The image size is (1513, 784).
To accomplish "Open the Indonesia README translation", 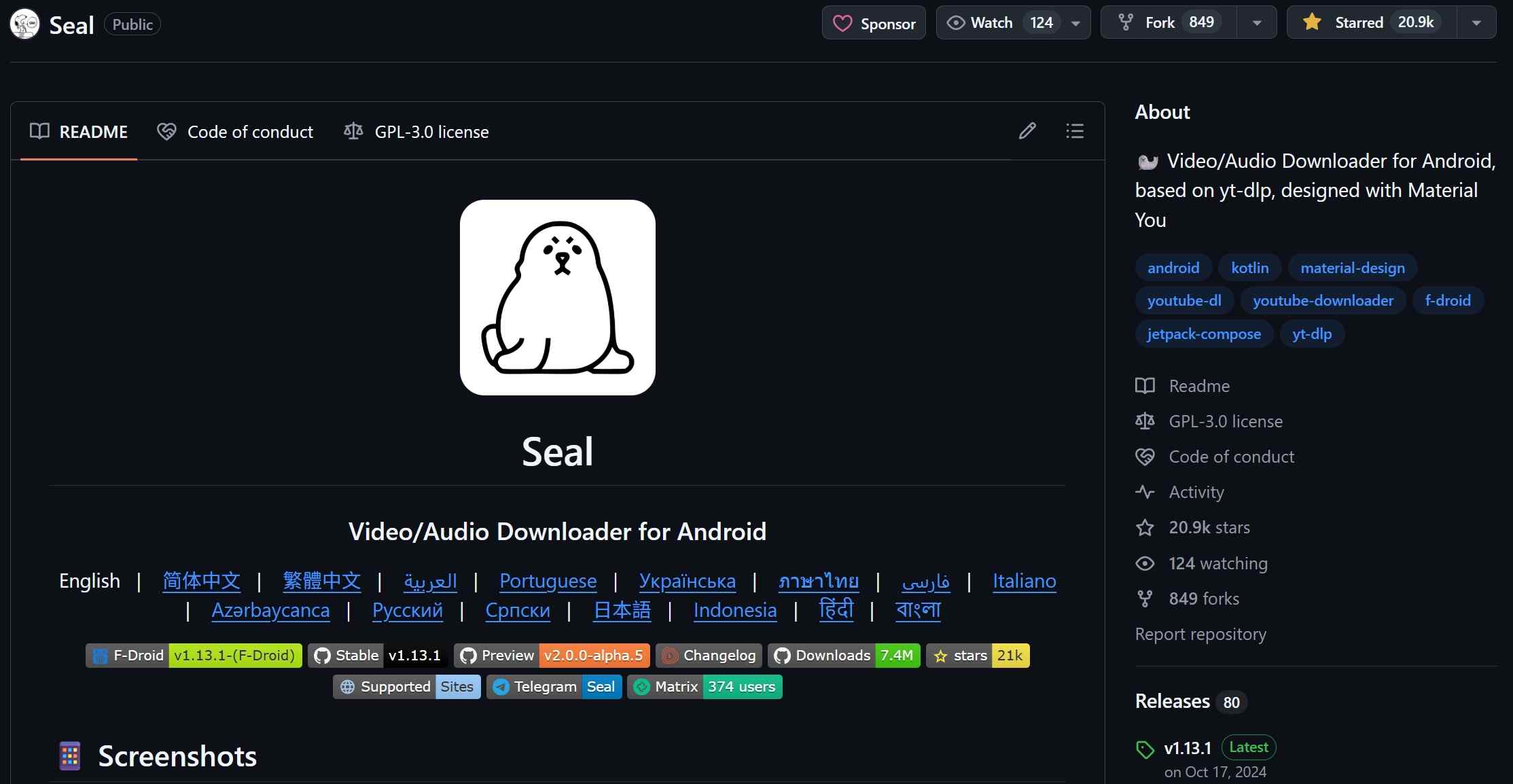I will pyautogui.click(x=735, y=610).
